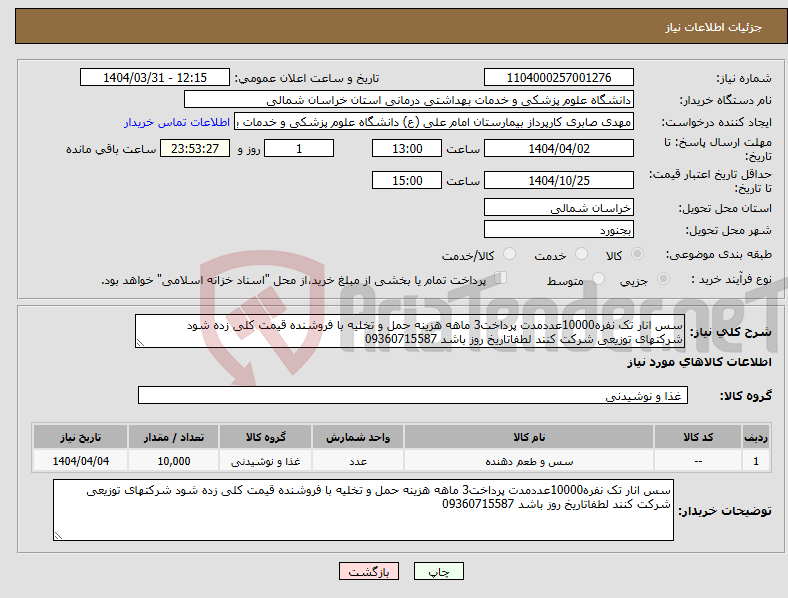Click the توضیحات خریدار text area
788x598 pixels.
point(363,510)
